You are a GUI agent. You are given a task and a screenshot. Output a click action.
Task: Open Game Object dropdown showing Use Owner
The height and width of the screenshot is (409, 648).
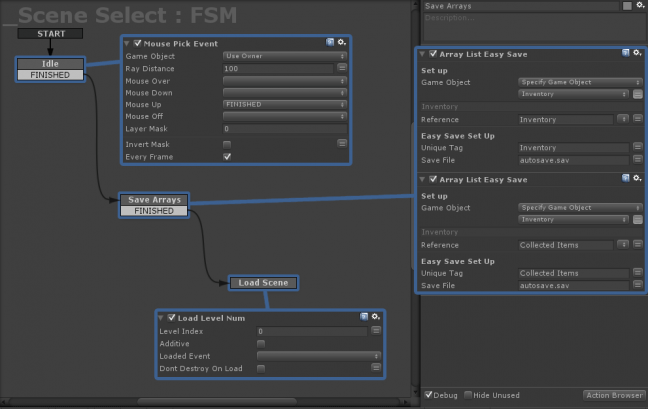click(x=285, y=56)
